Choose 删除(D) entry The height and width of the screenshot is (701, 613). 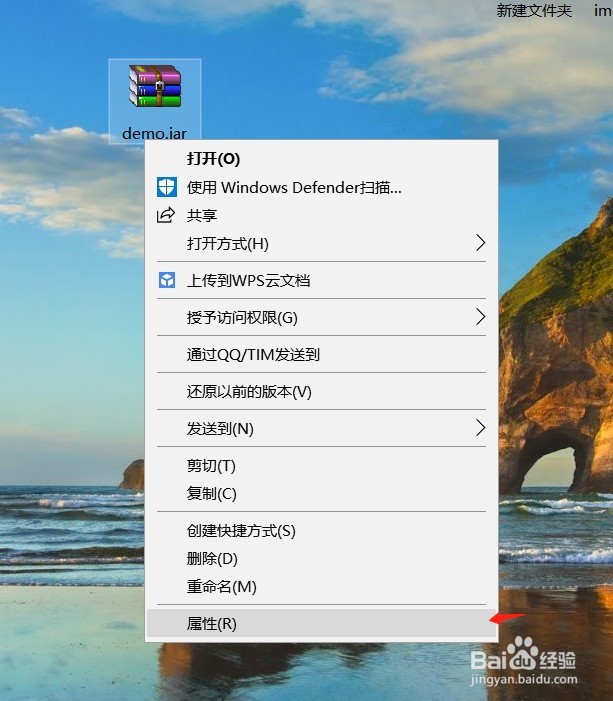pos(321,558)
